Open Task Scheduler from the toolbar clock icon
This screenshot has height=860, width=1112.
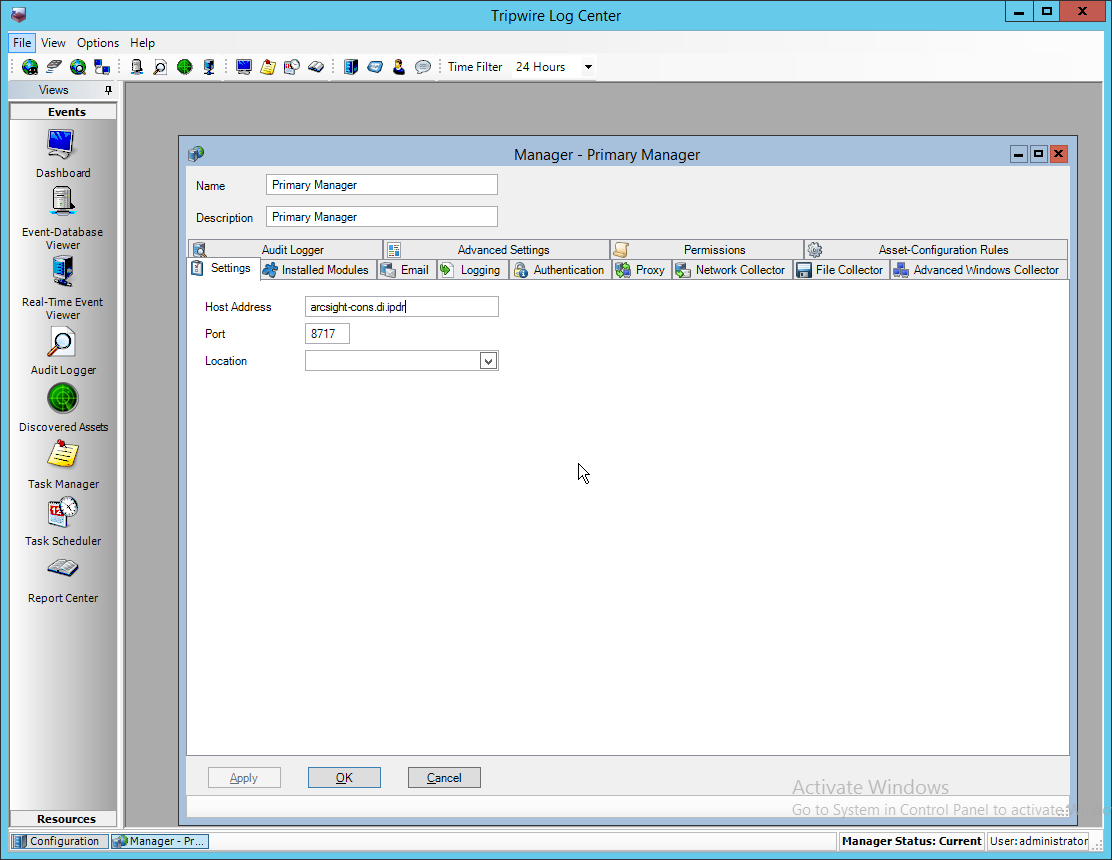tap(291, 67)
